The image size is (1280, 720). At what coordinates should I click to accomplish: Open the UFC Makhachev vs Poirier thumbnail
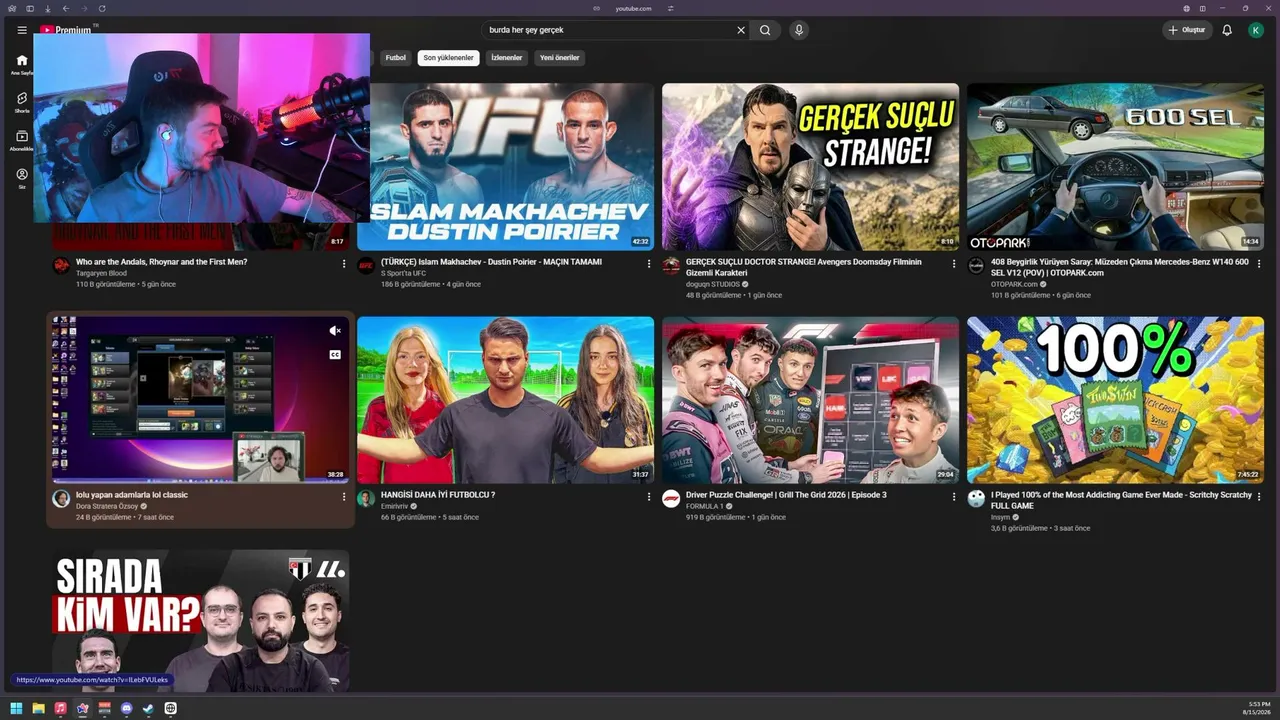[x=505, y=166]
